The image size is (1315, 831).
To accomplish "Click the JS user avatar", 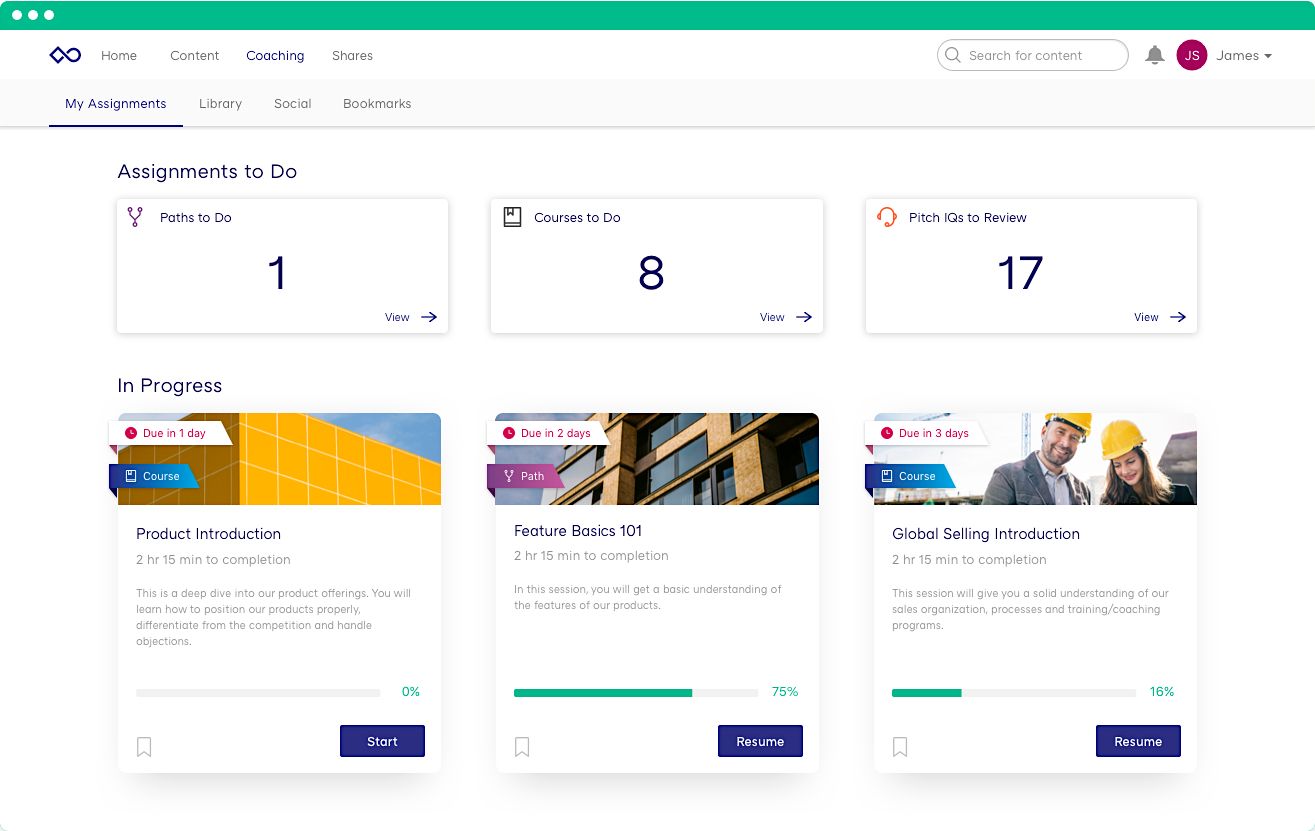I will [x=1192, y=56].
